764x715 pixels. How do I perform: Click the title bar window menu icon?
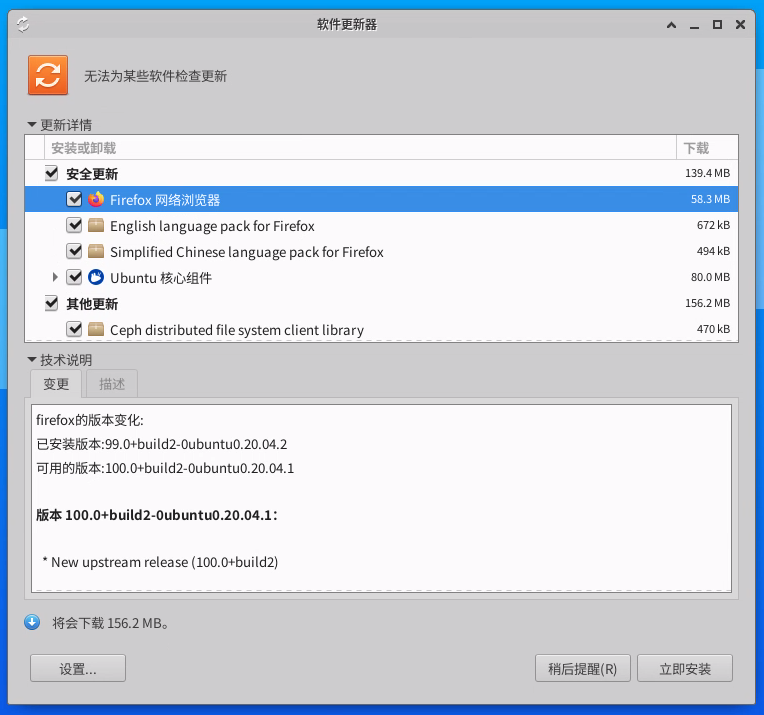point(23,24)
